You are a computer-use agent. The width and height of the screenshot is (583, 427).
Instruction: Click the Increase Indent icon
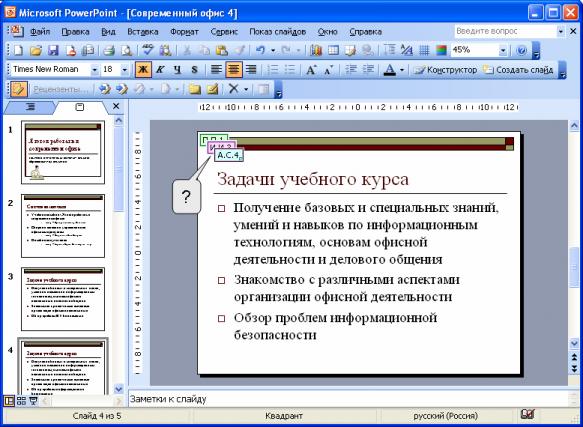click(x=368, y=70)
